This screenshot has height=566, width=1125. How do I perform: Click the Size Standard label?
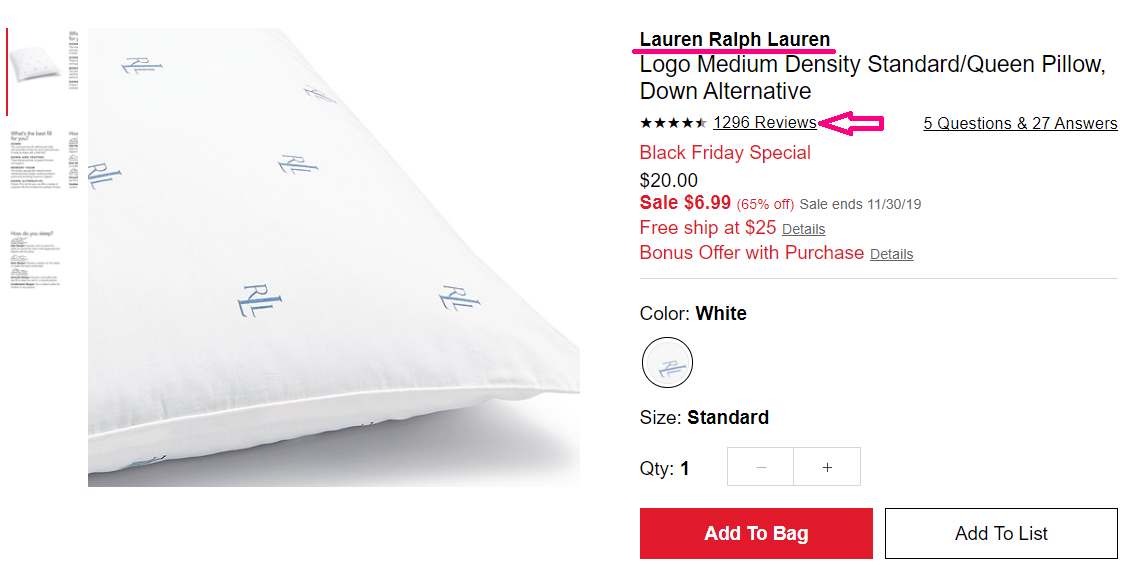pos(704,418)
